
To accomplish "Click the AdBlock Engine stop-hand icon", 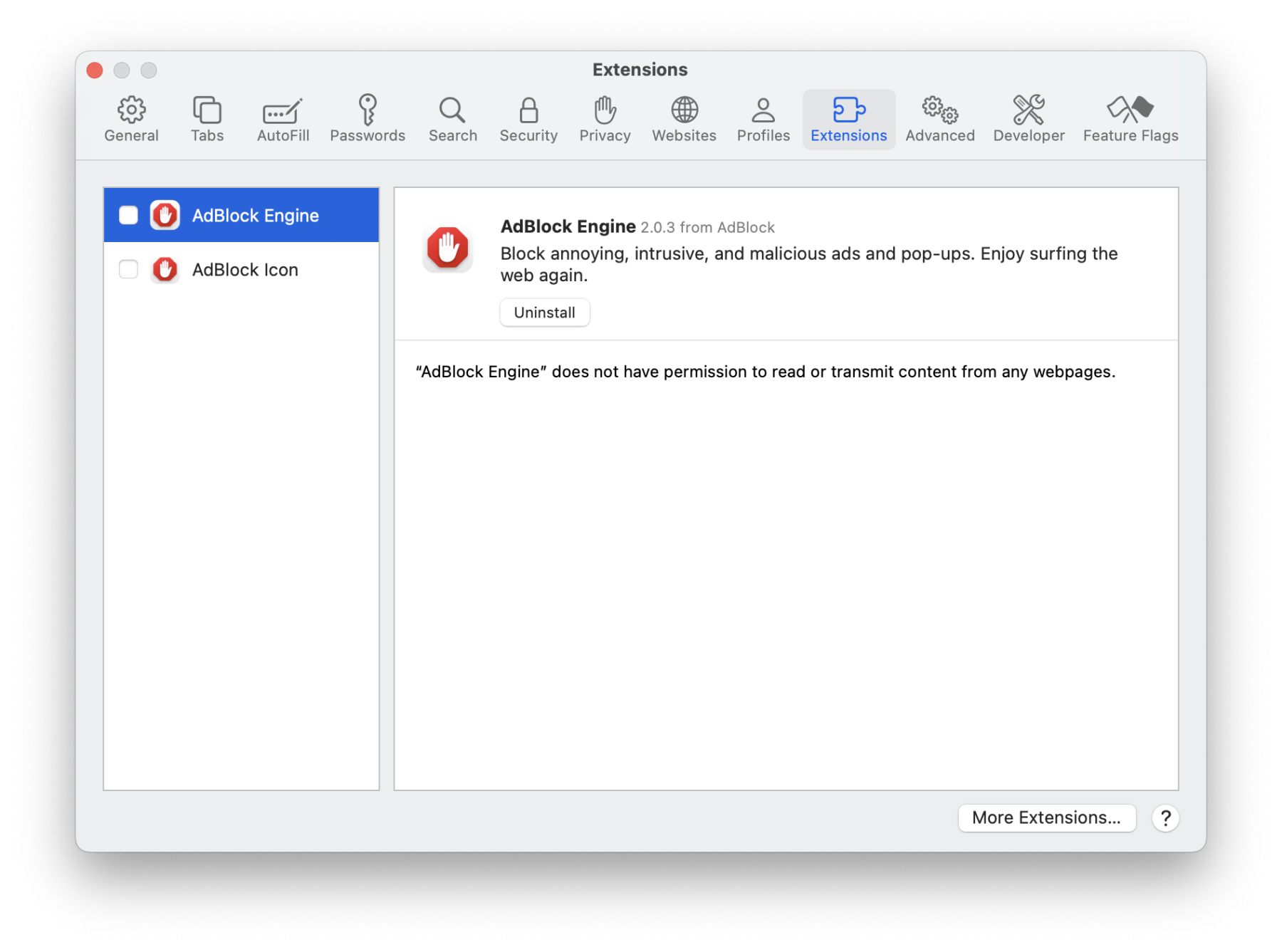I will (x=165, y=215).
